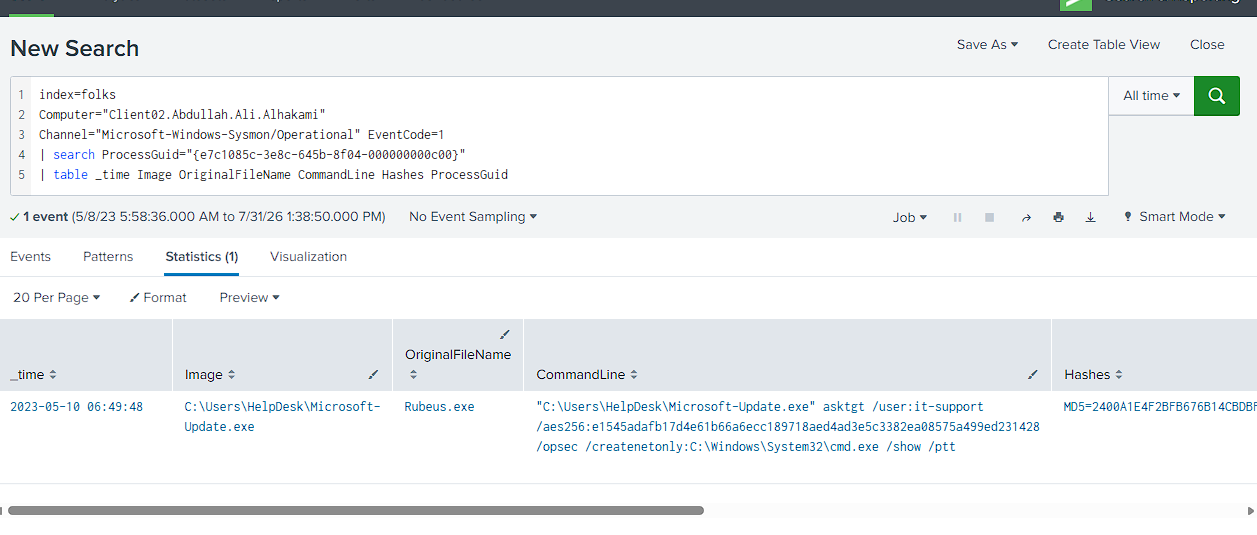Open the Save As dropdown

coord(987,44)
